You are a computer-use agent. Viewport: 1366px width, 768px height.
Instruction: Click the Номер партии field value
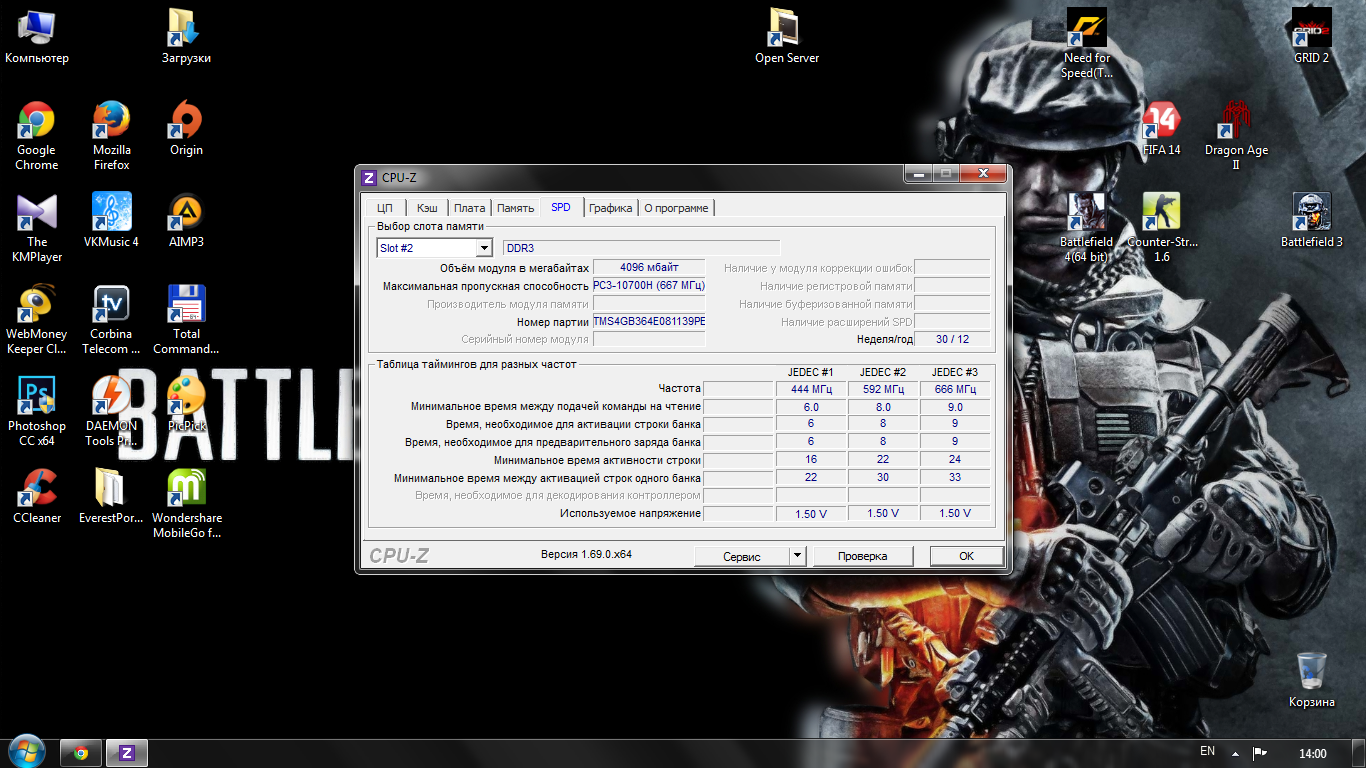tap(649, 321)
